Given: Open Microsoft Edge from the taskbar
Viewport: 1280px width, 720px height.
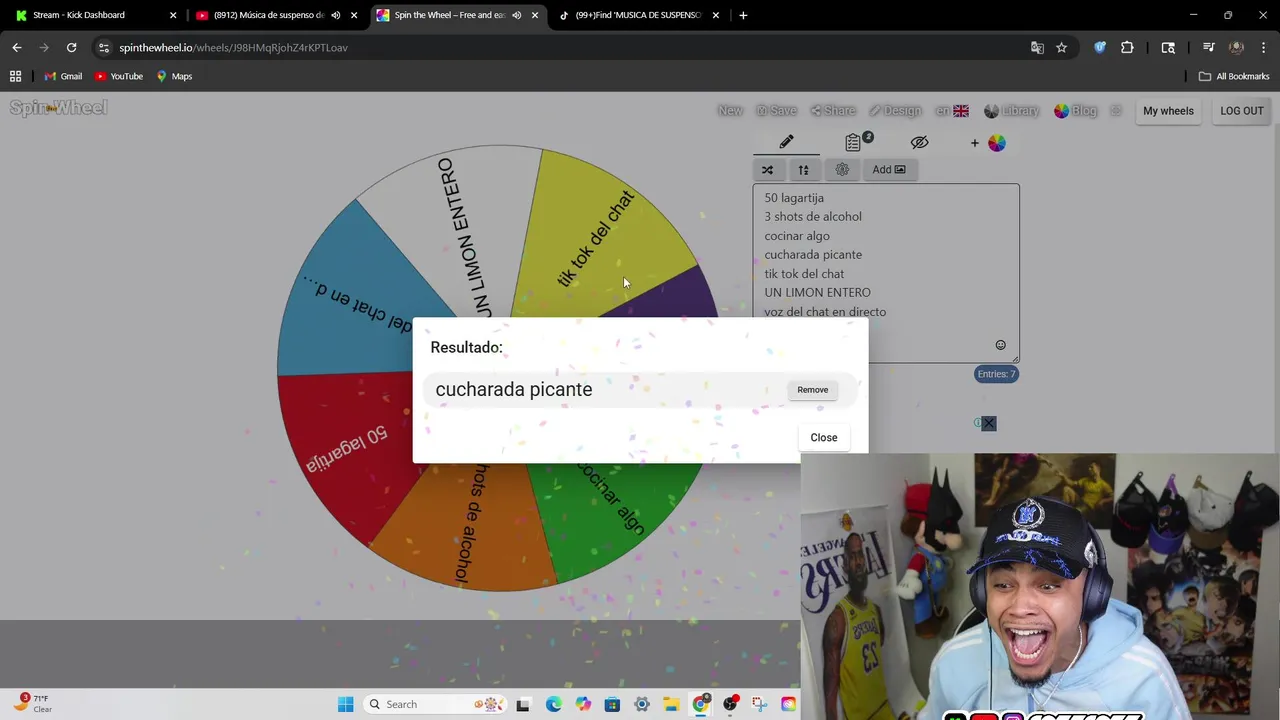Looking at the screenshot, I should (x=553, y=704).
